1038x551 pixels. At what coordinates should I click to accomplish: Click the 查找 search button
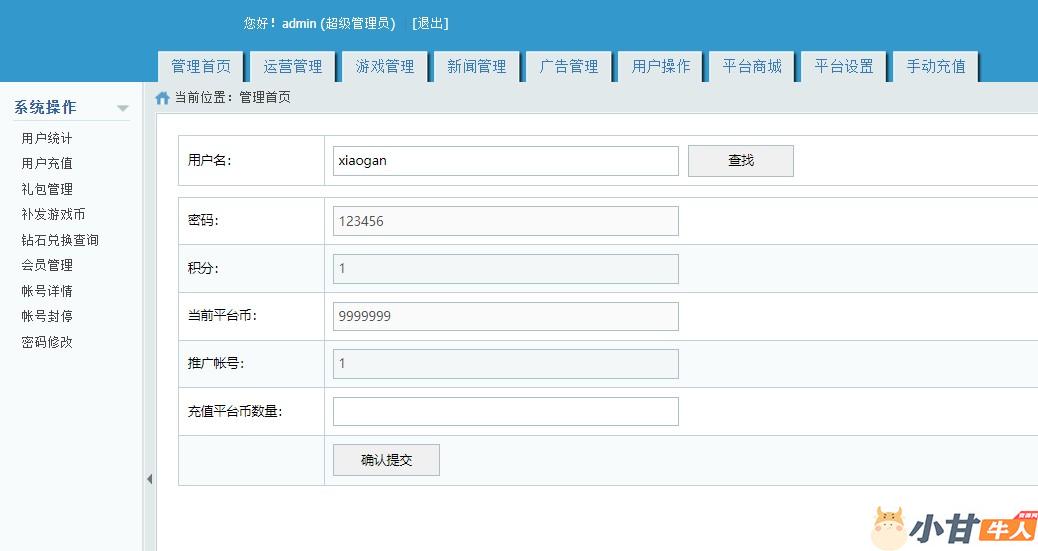point(740,161)
